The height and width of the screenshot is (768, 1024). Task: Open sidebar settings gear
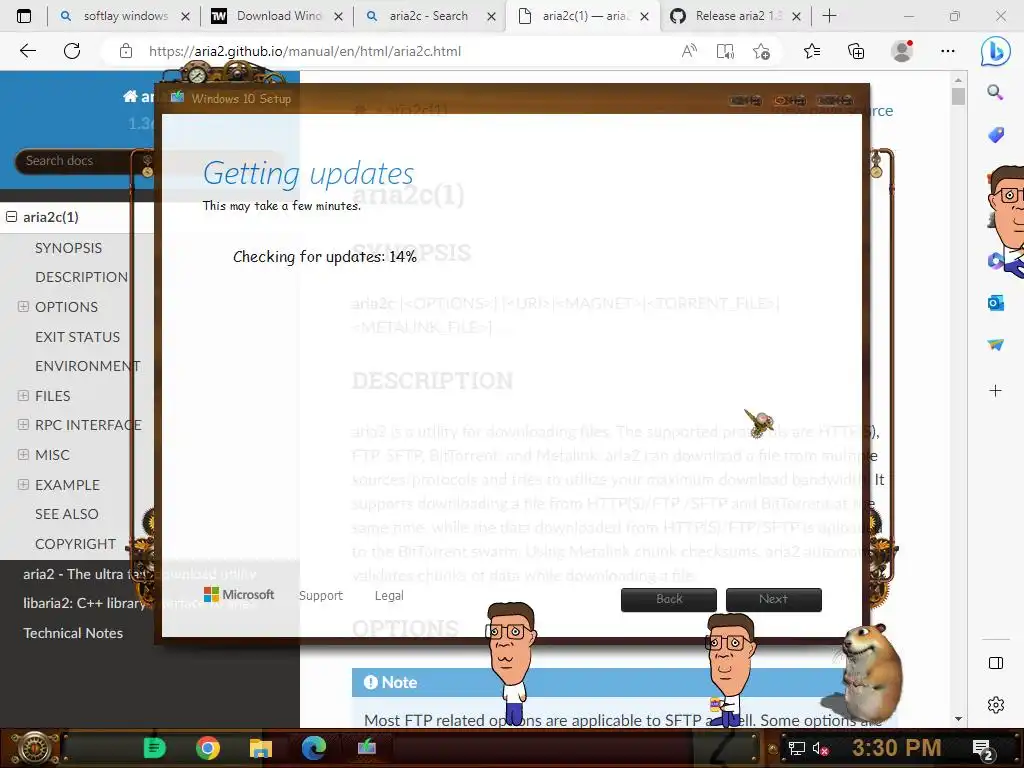click(x=995, y=705)
